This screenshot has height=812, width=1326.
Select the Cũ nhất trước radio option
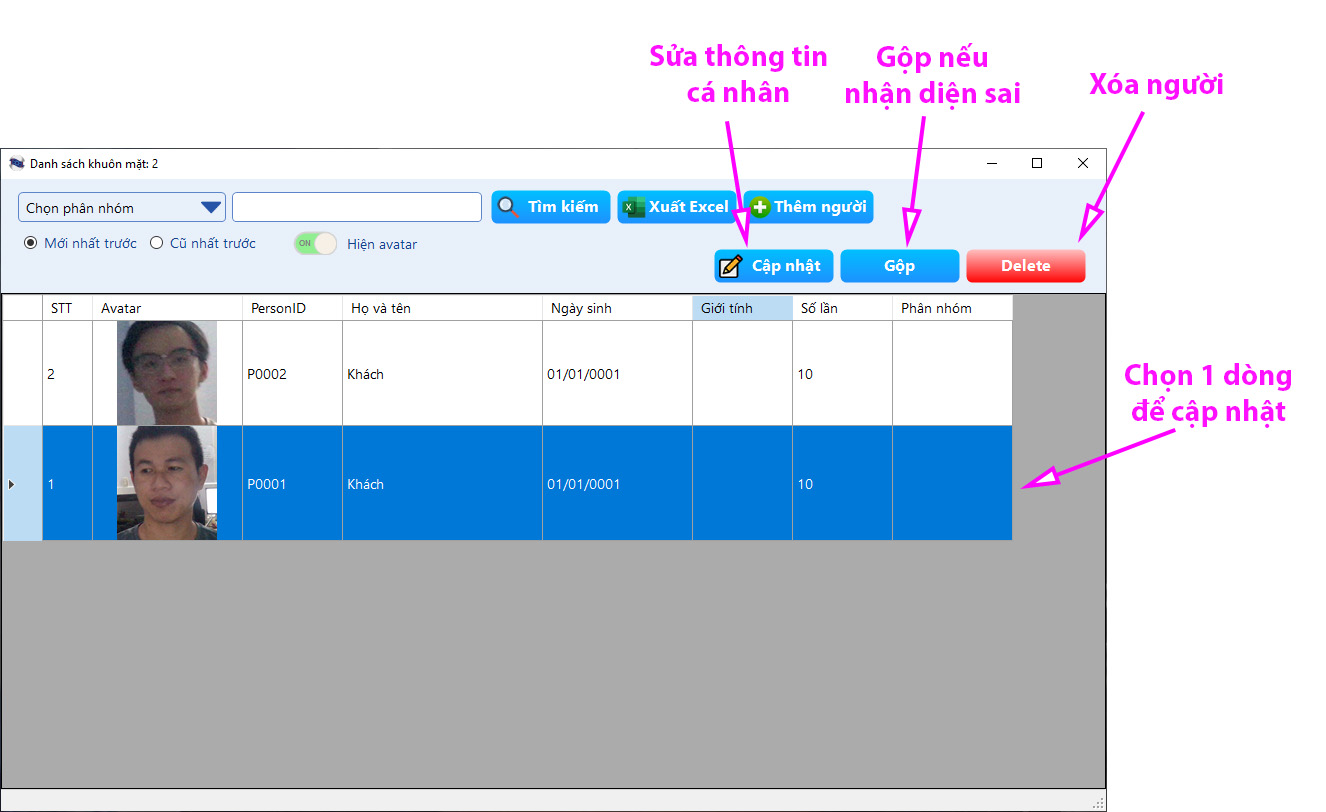tap(156, 243)
